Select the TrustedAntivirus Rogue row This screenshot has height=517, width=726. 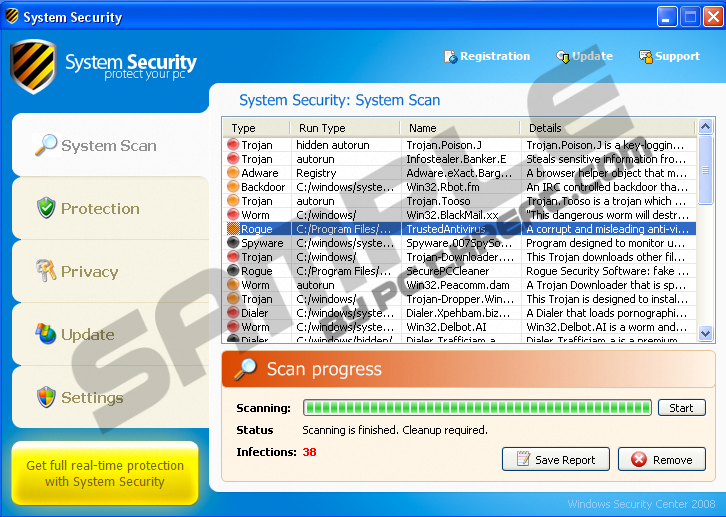[460, 229]
